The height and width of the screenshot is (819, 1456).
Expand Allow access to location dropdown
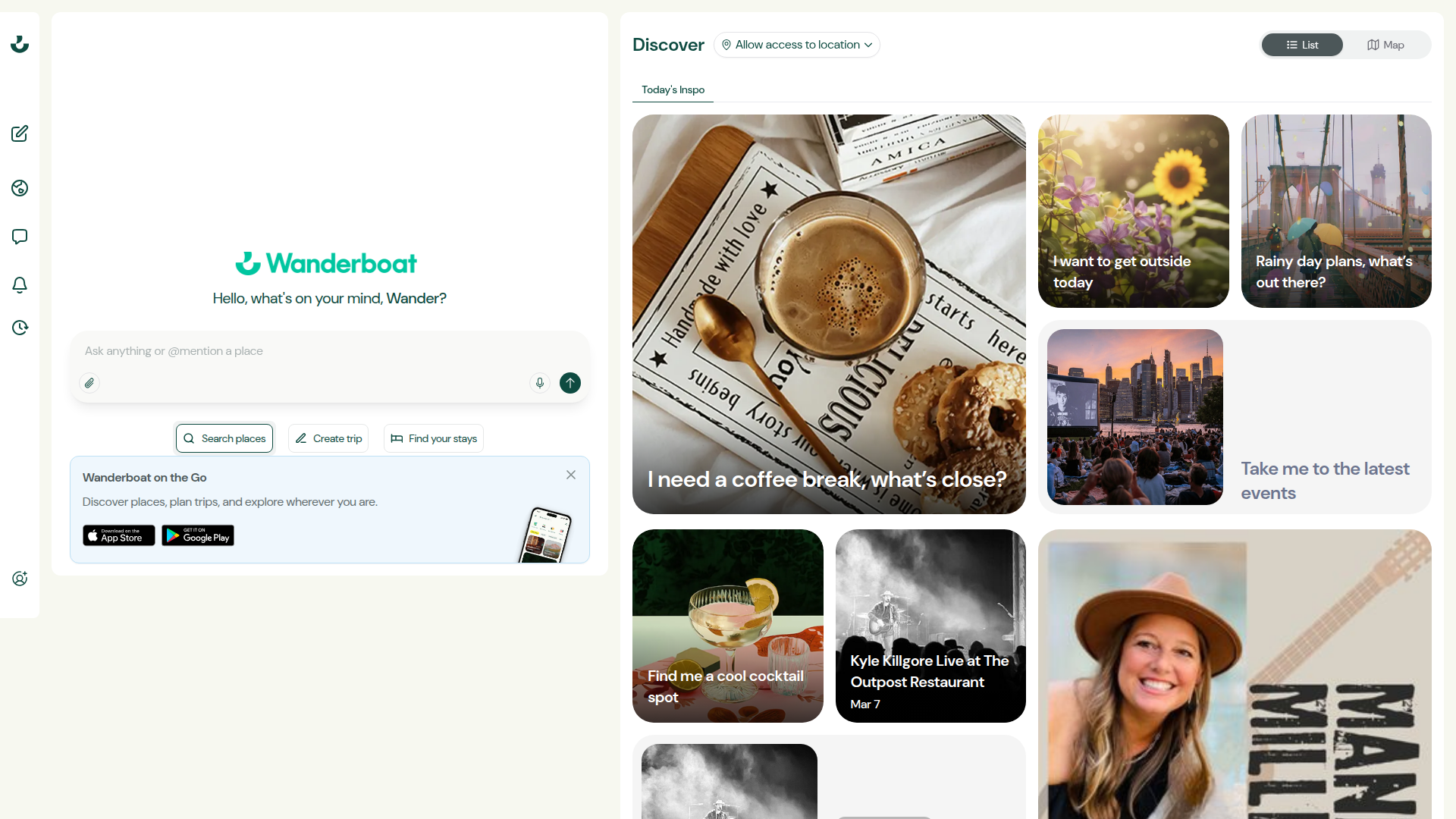click(x=797, y=45)
